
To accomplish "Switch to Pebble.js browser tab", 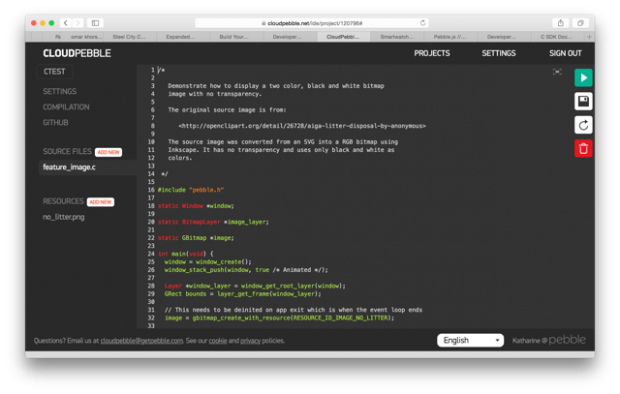I will [x=450, y=37].
